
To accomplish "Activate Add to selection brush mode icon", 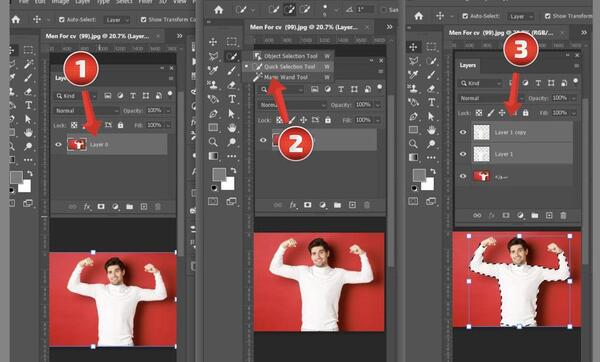I will coord(290,9).
